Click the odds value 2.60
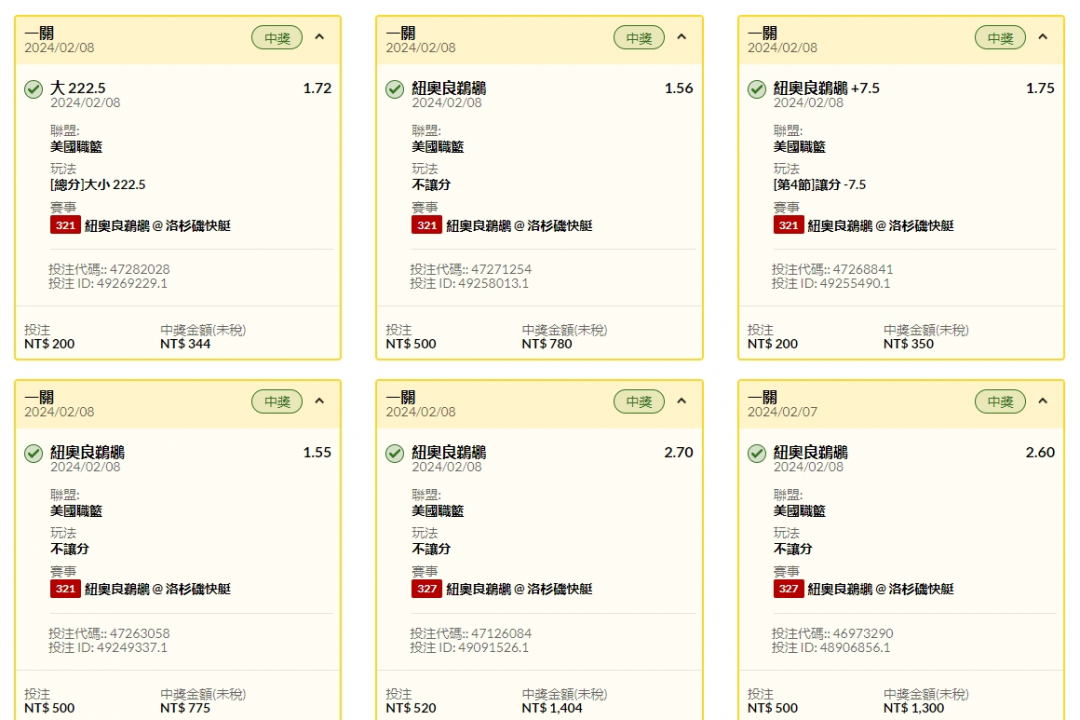The width and height of the screenshot is (1080, 720). (x=1040, y=452)
